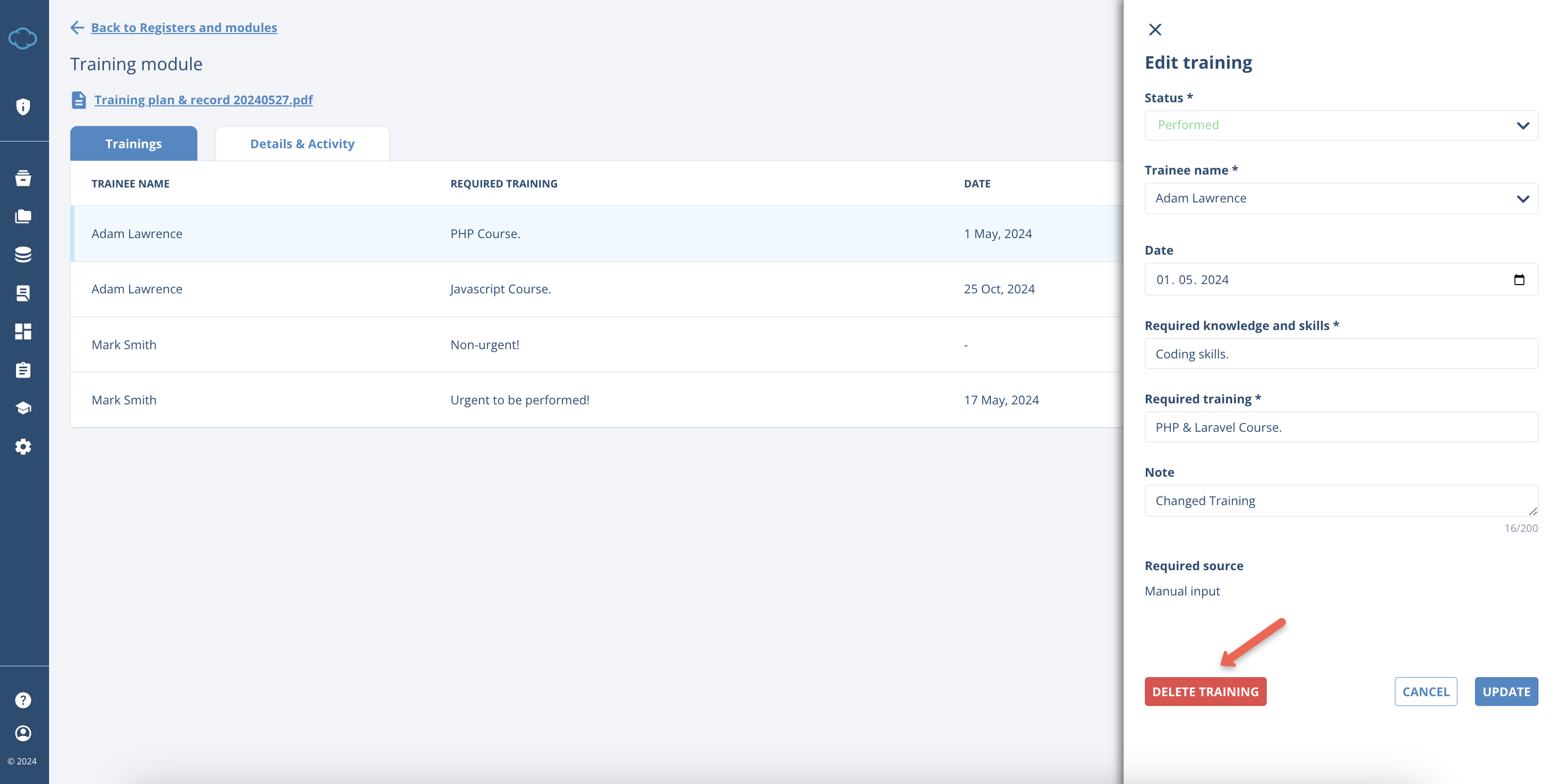Expand the Status dropdown showing Performed

pyautogui.click(x=1341, y=126)
